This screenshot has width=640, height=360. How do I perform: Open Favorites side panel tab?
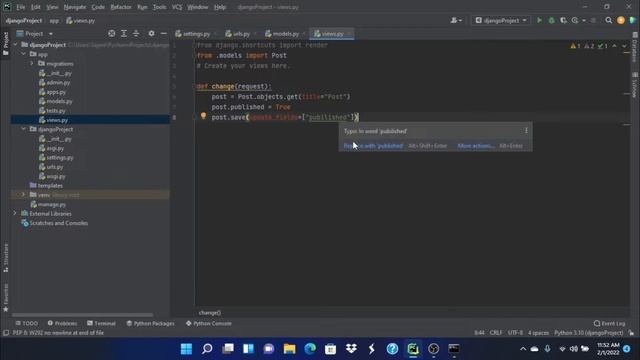(x=5, y=298)
